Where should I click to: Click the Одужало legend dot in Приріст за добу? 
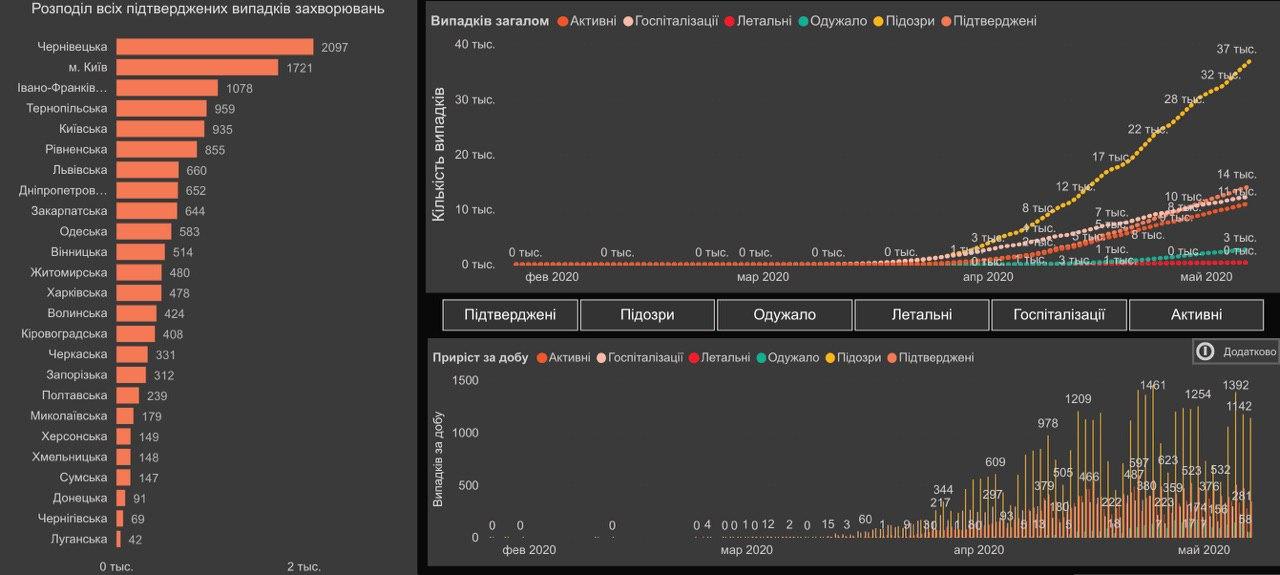click(x=762, y=358)
